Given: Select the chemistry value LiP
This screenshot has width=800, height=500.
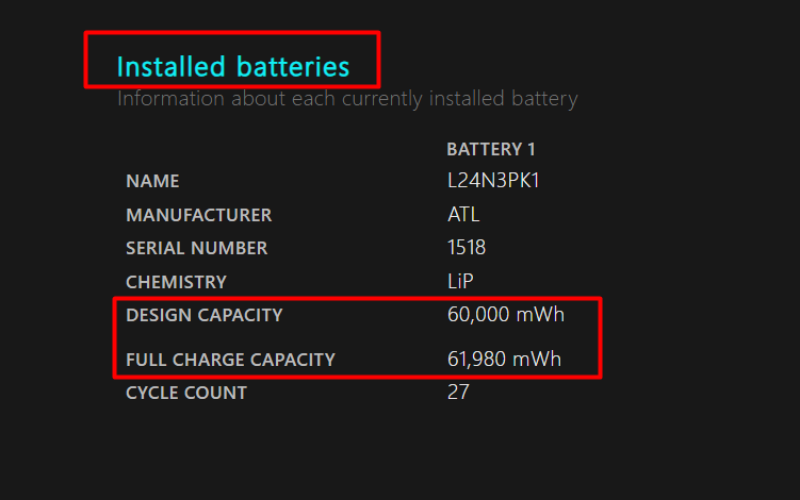Looking at the screenshot, I should pos(461,282).
